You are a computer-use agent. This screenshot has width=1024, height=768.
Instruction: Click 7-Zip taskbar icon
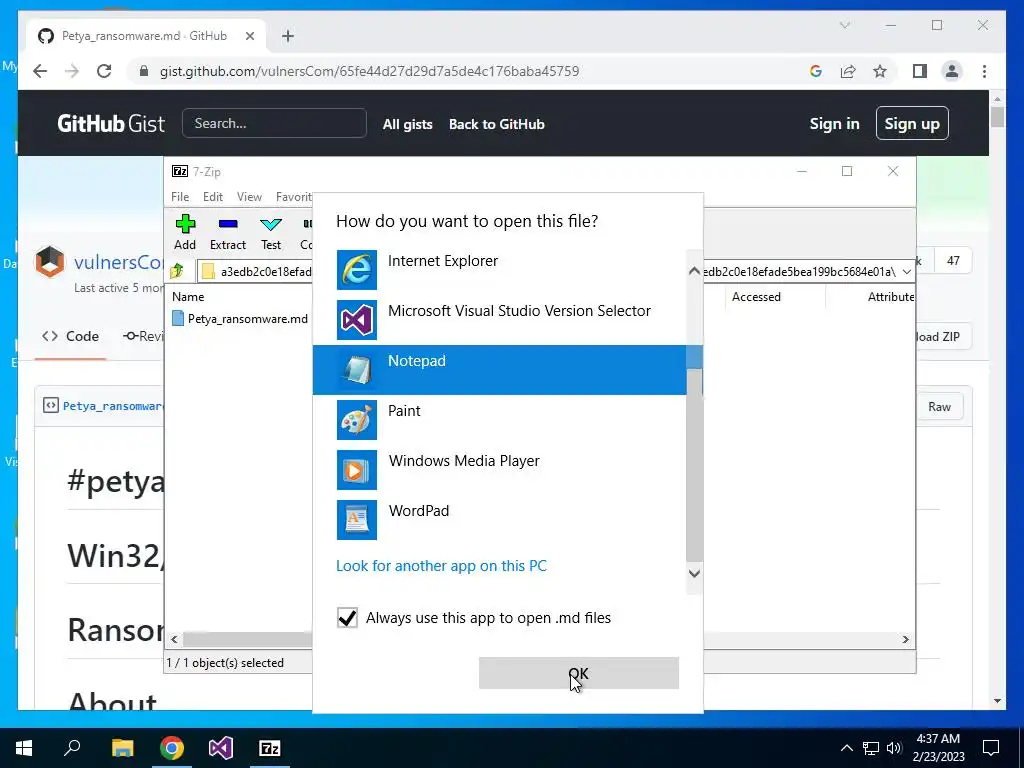point(270,748)
